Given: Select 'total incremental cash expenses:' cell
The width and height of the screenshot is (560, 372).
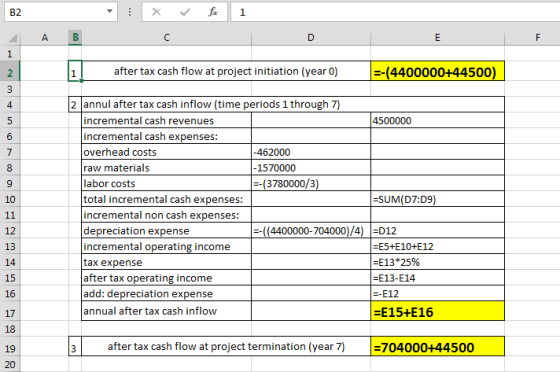Looking at the screenshot, I should (x=166, y=199).
